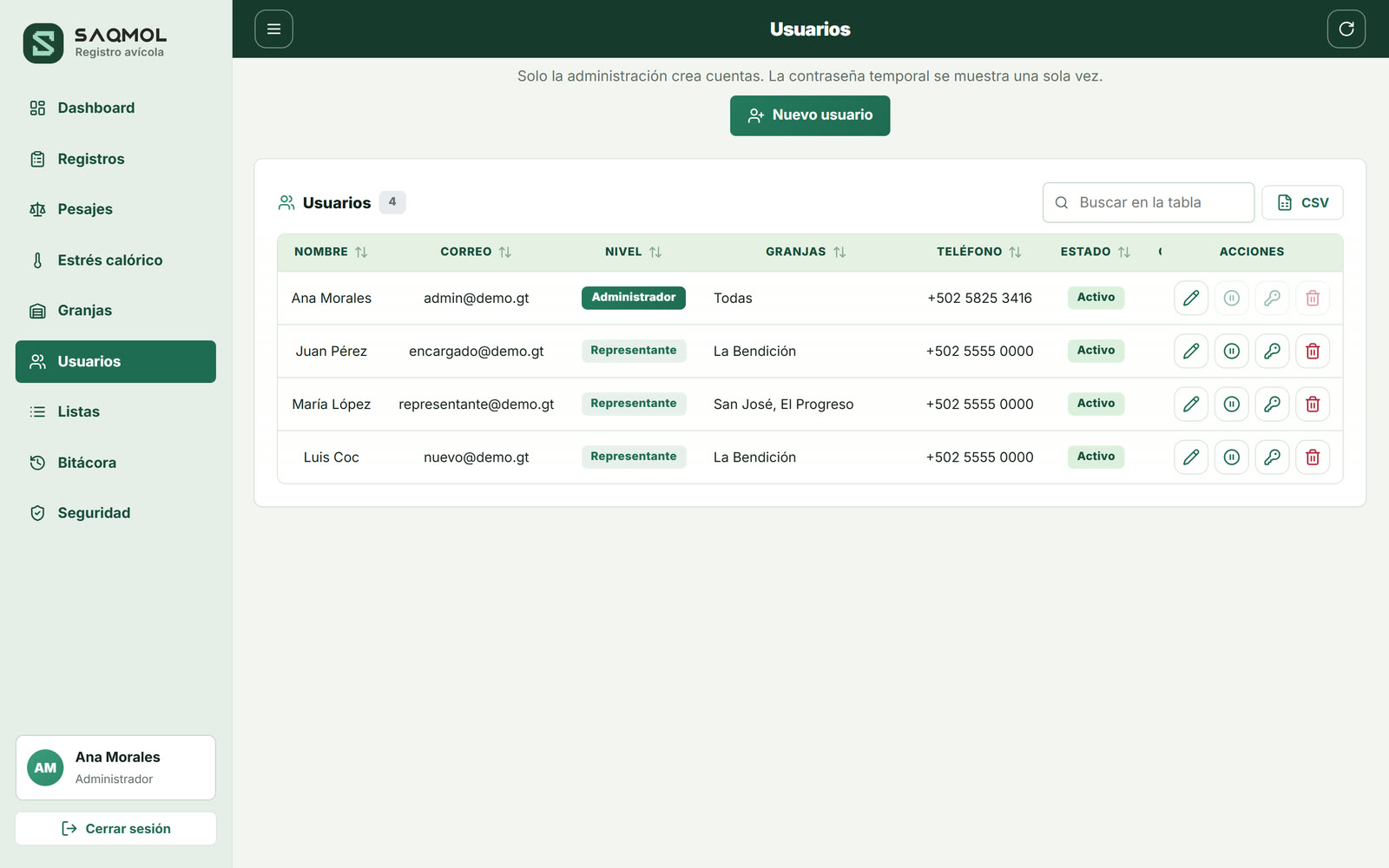Go to Registros section

(115, 159)
